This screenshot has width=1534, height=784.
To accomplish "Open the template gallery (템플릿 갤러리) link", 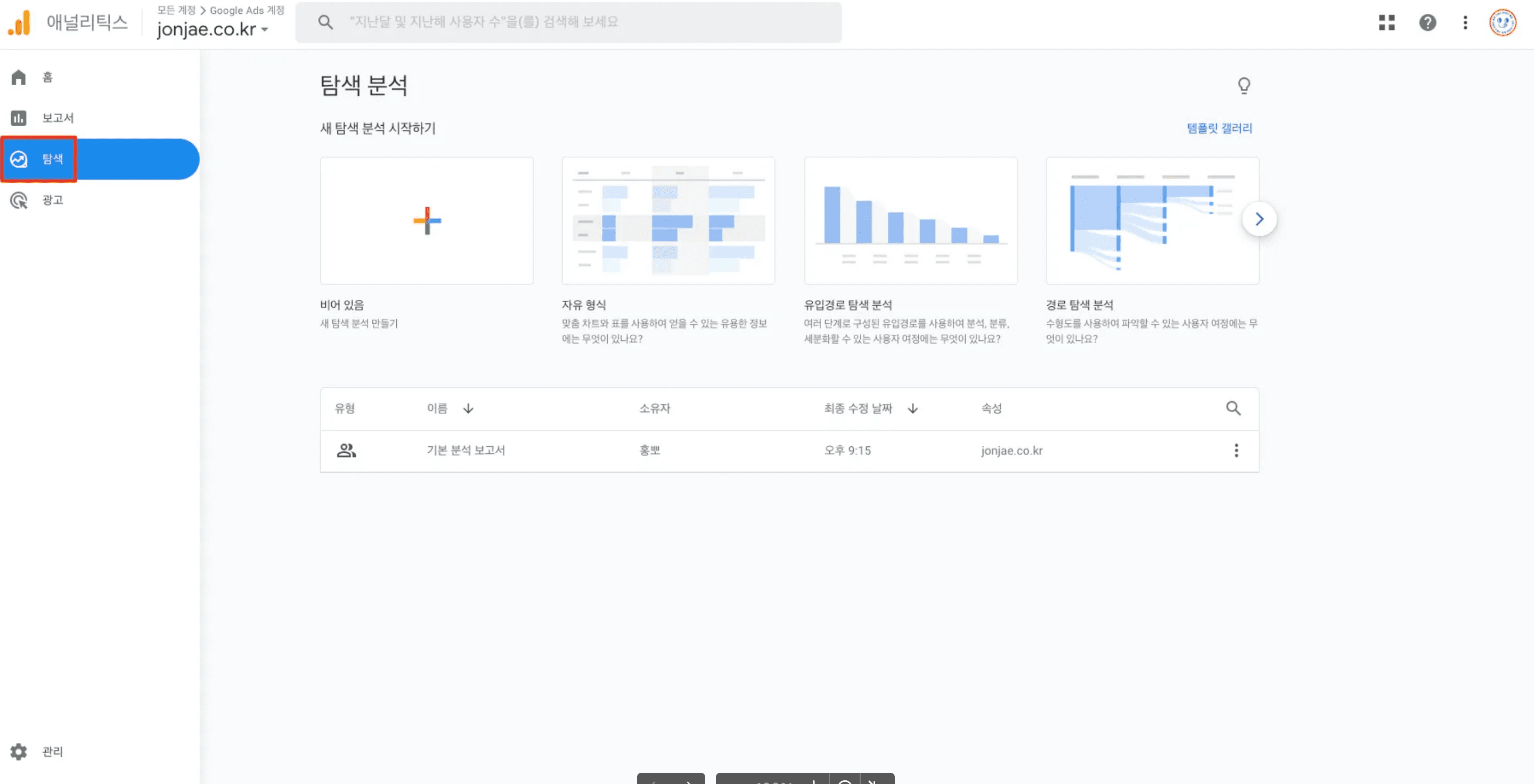I will (1219, 128).
